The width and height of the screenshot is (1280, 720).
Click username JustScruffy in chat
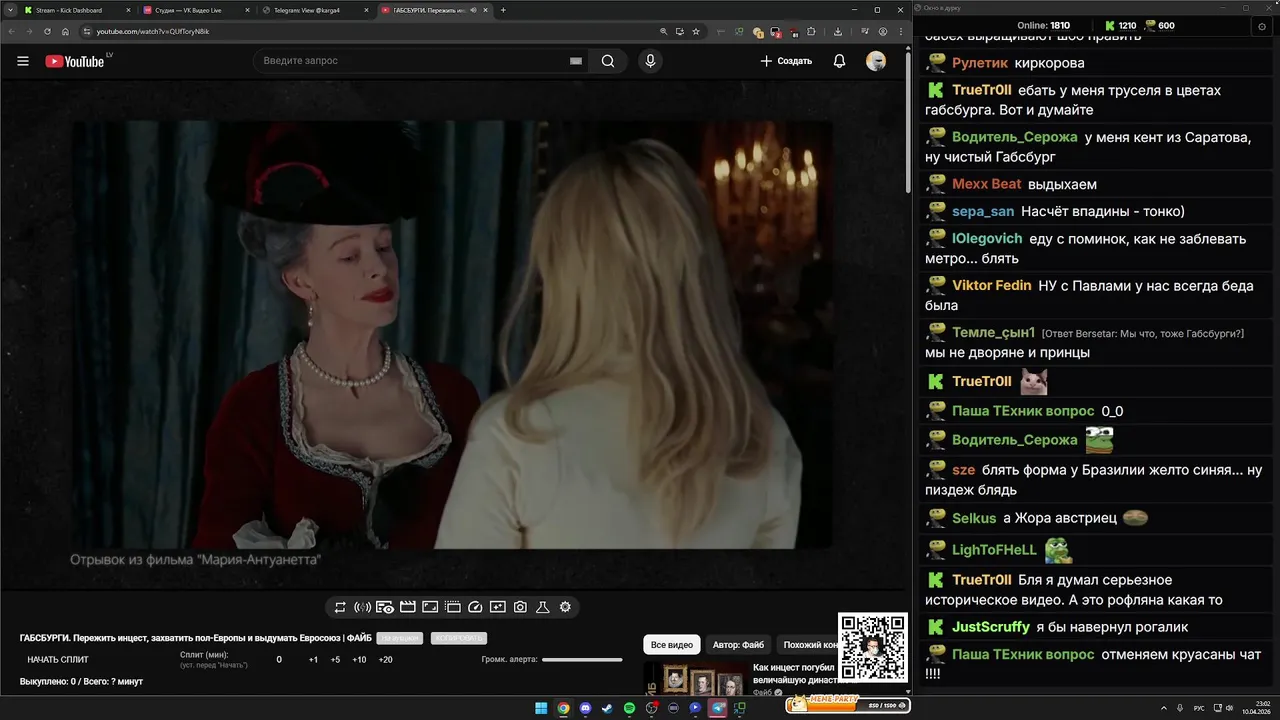pyautogui.click(x=990, y=627)
